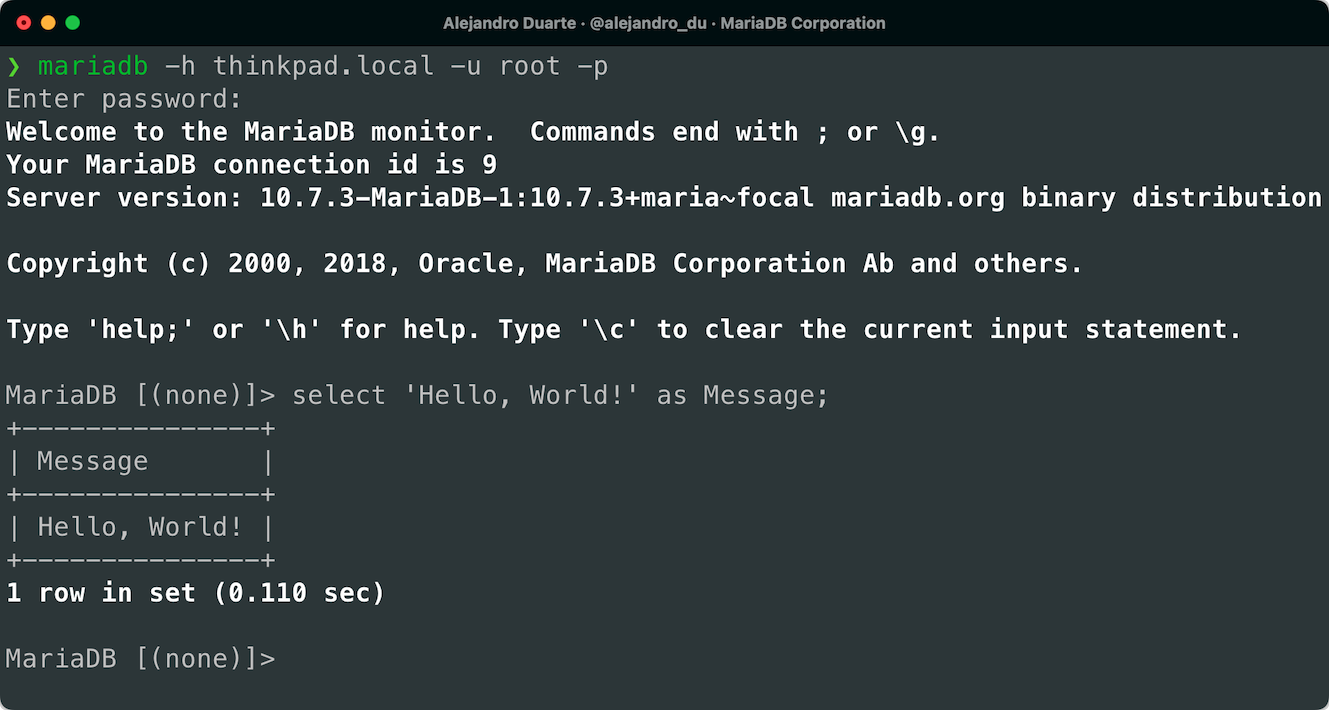Click the green shell prompt chevron
The image size is (1329, 710).
[14, 67]
